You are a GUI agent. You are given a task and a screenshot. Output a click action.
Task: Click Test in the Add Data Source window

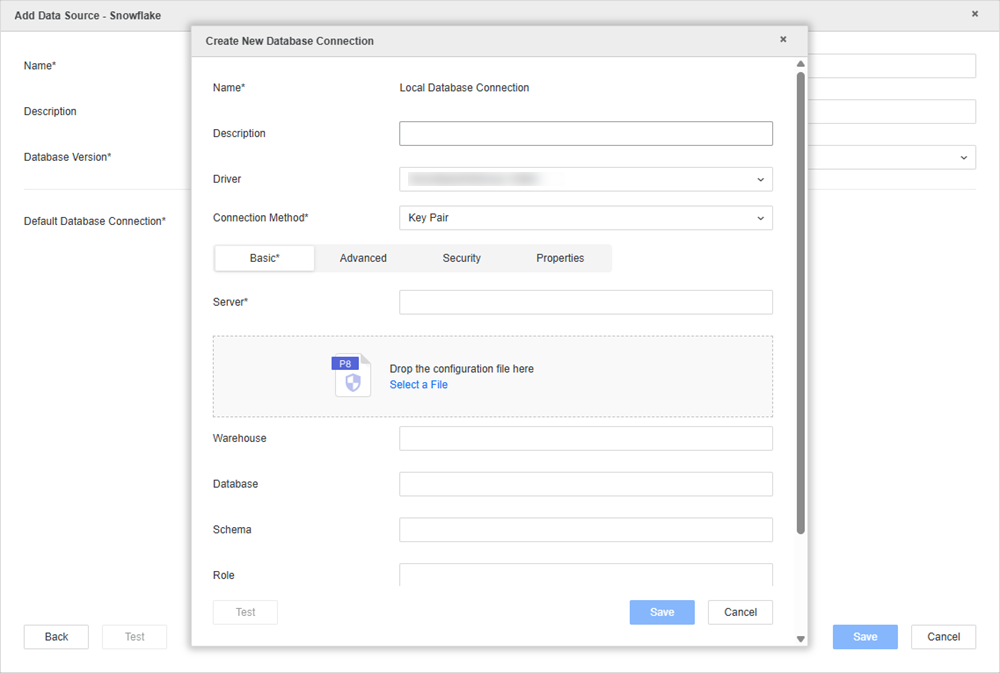click(x=135, y=637)
